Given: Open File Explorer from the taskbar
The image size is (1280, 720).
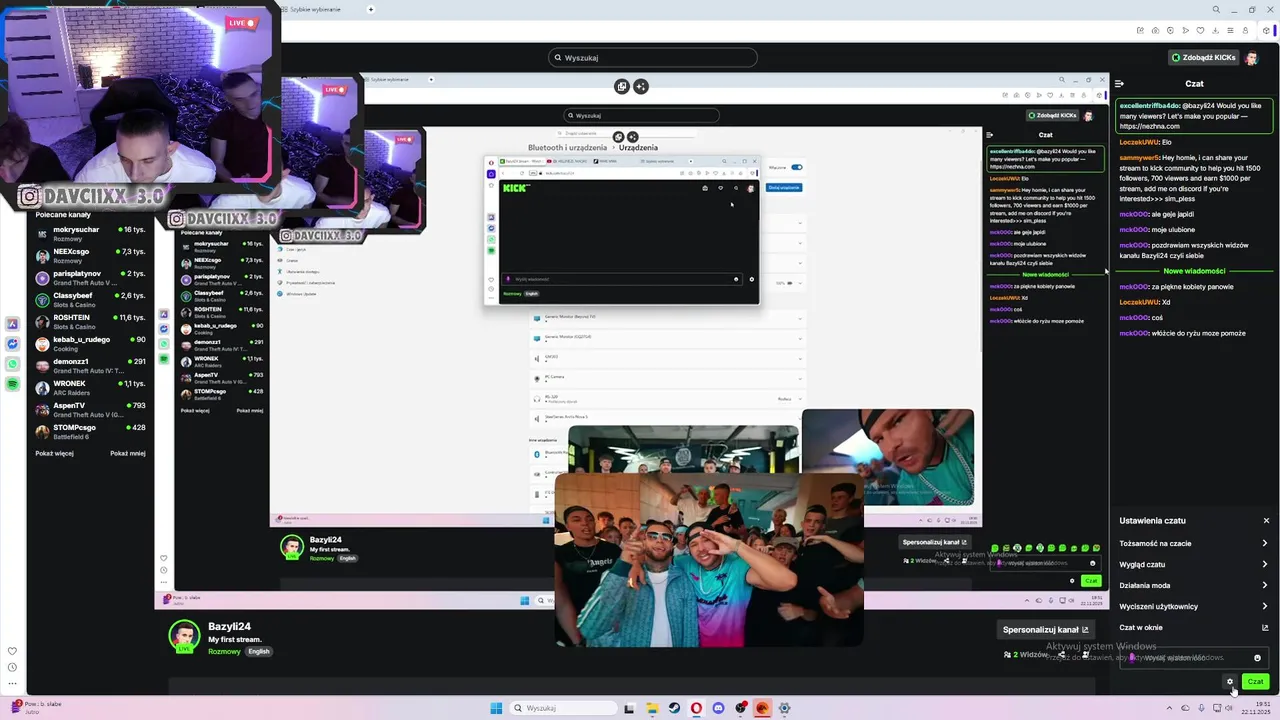Looking at the screenshot, I should (651, 708).
